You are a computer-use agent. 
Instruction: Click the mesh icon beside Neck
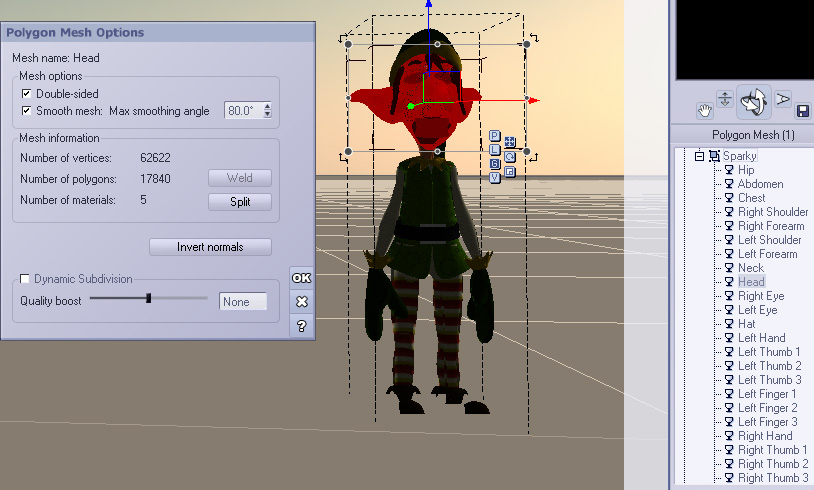point(729,268)
